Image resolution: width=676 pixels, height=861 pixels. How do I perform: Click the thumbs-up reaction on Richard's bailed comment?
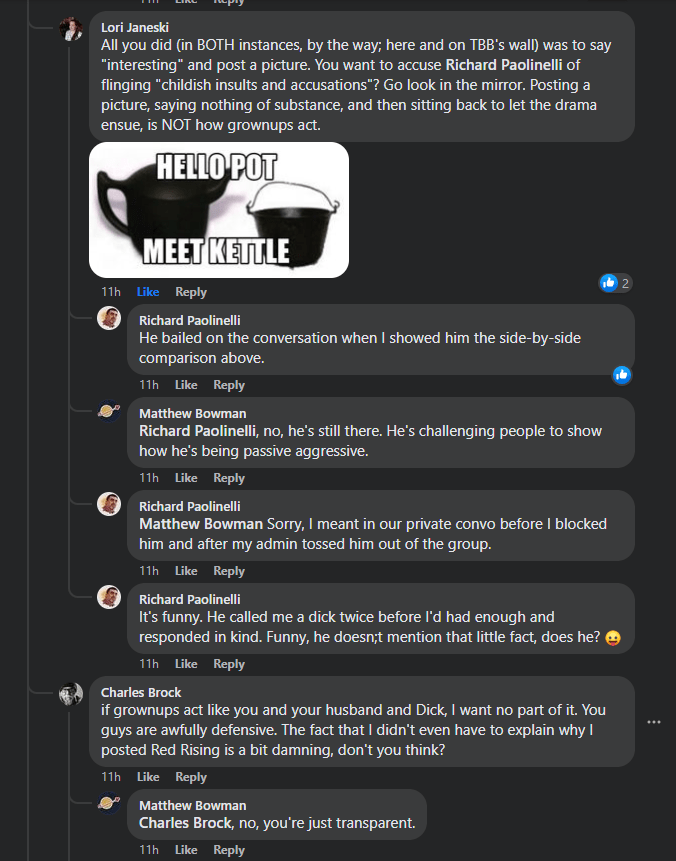point(622,375)
